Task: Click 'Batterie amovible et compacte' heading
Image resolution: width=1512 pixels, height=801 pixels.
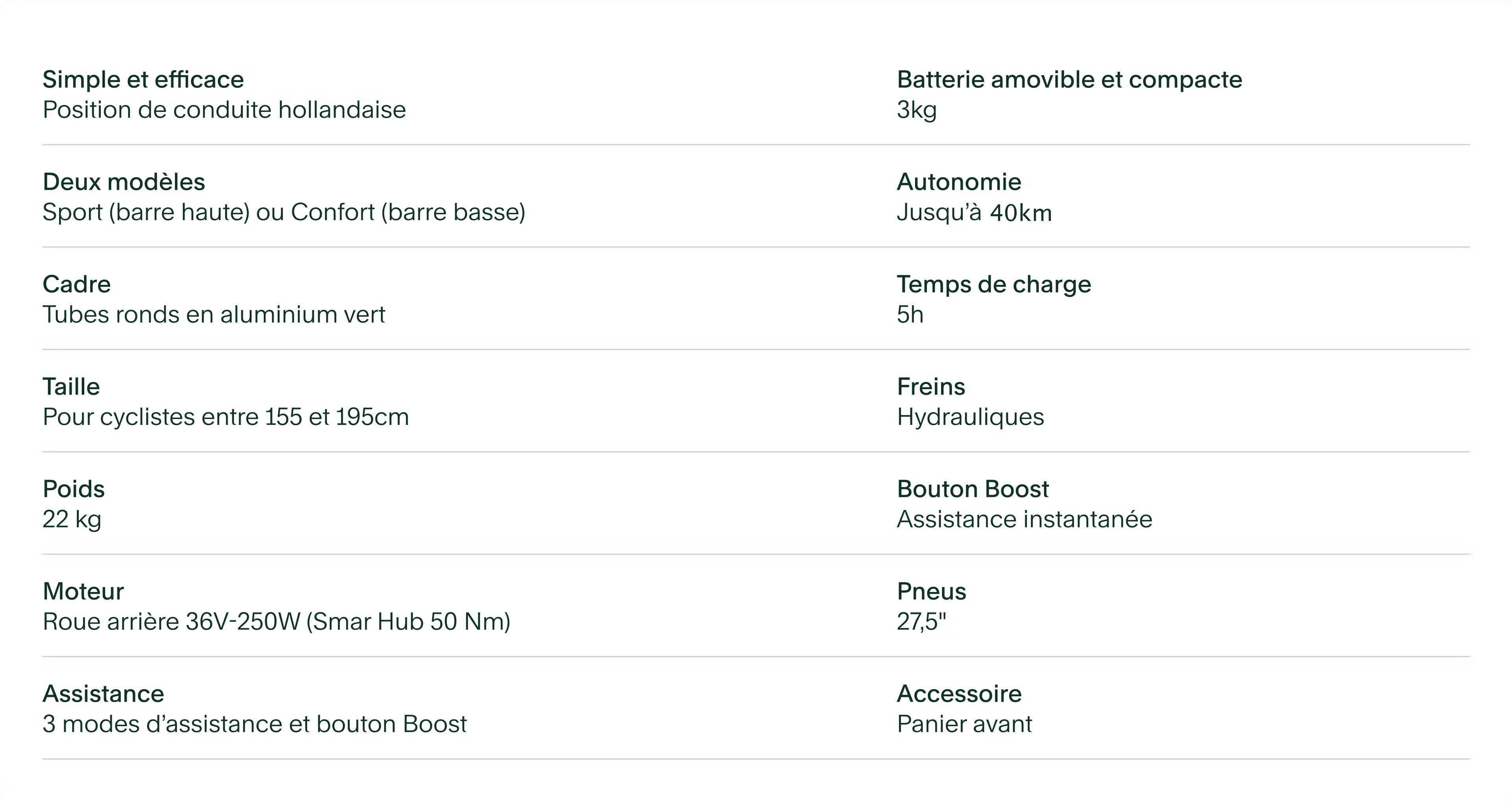Action: click(1069, 79)
